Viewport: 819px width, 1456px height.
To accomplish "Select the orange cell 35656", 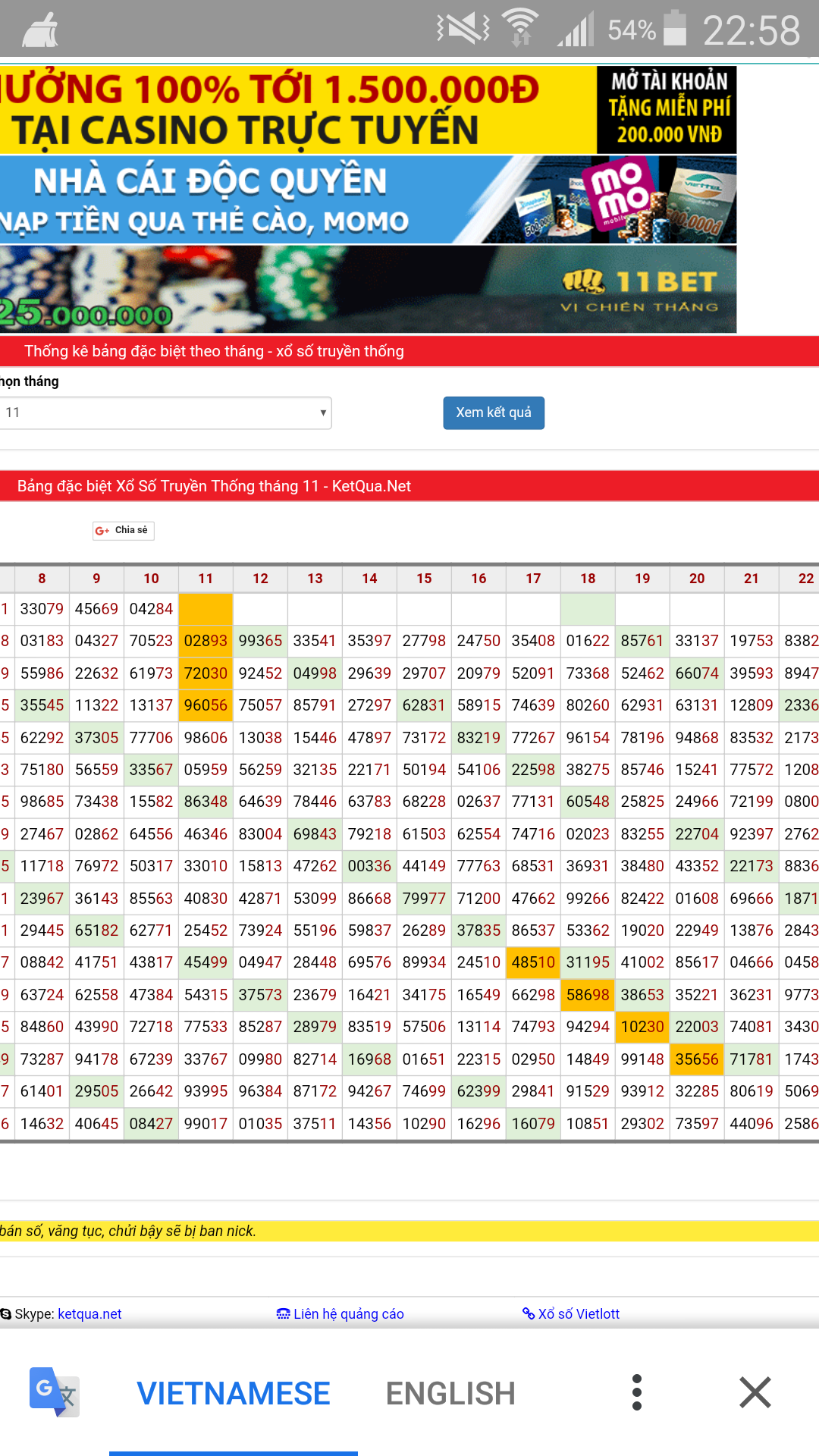I will (697, 1059).
